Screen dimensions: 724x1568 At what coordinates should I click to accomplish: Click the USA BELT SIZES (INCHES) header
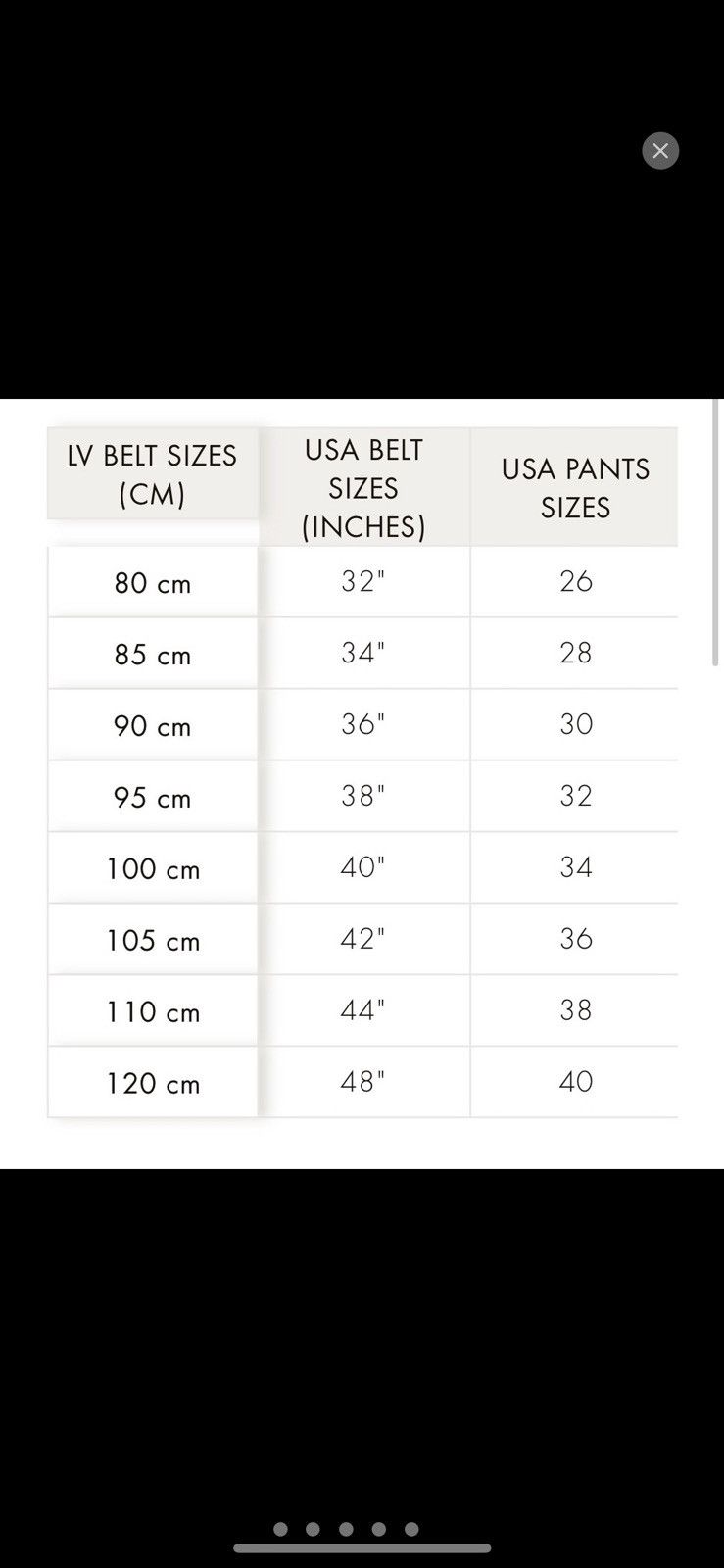pos(363,487)
